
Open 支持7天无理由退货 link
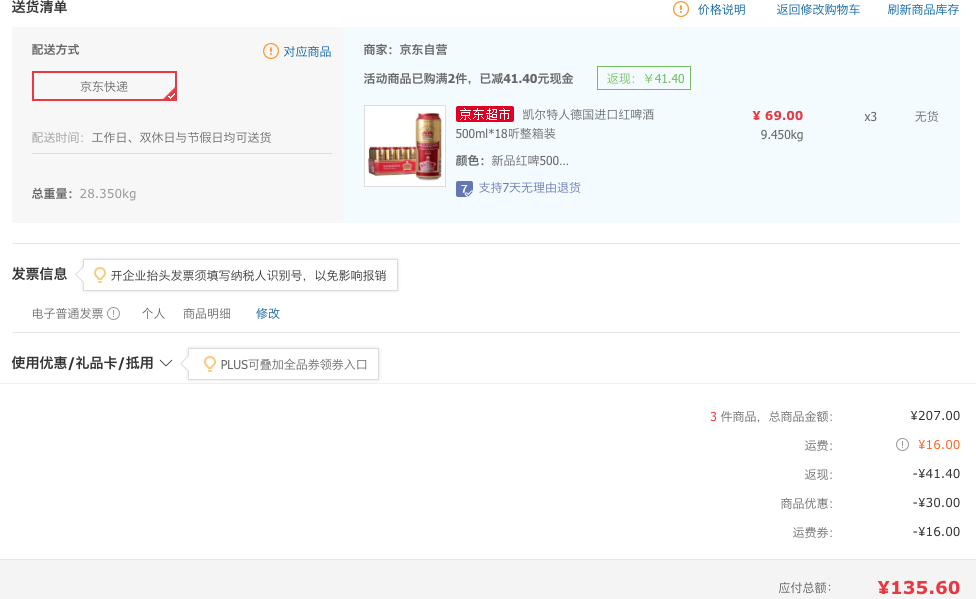tap(529, 187)
